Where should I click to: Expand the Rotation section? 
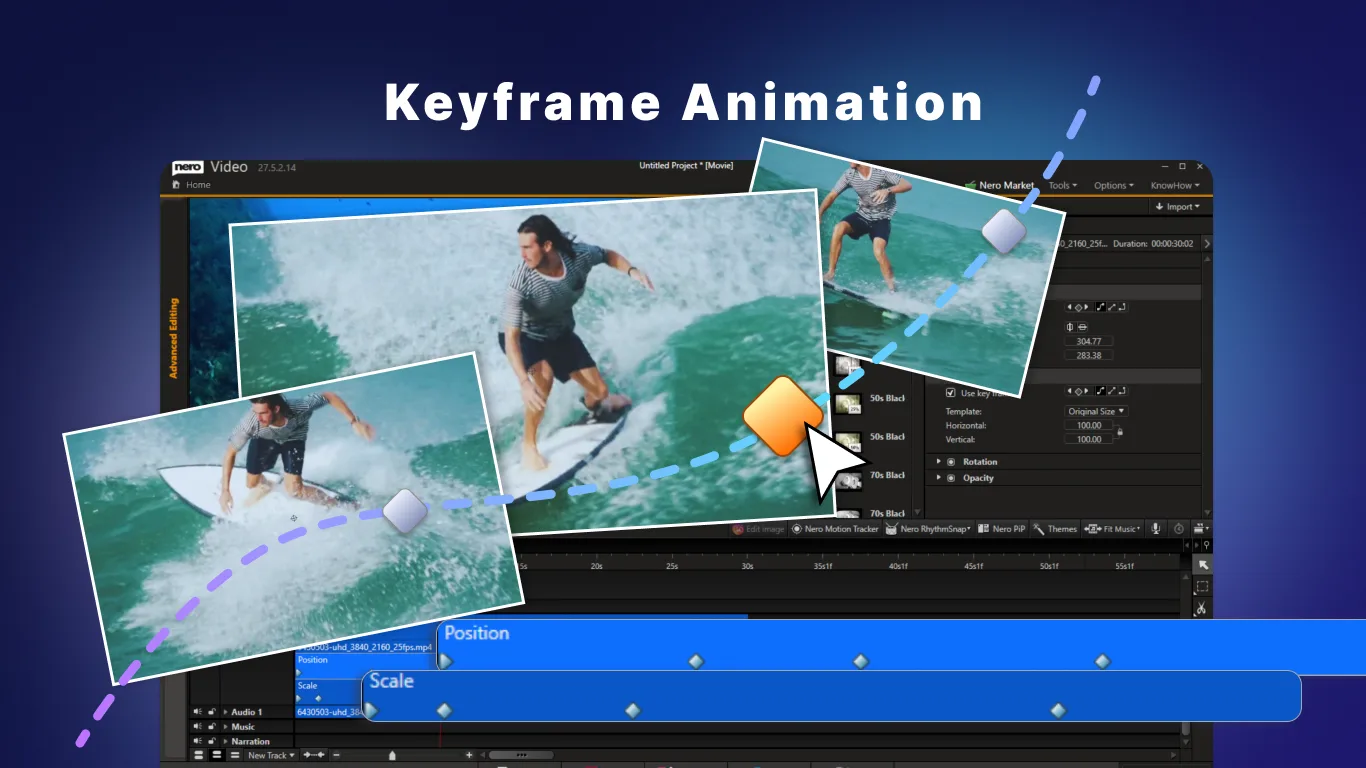938,462
